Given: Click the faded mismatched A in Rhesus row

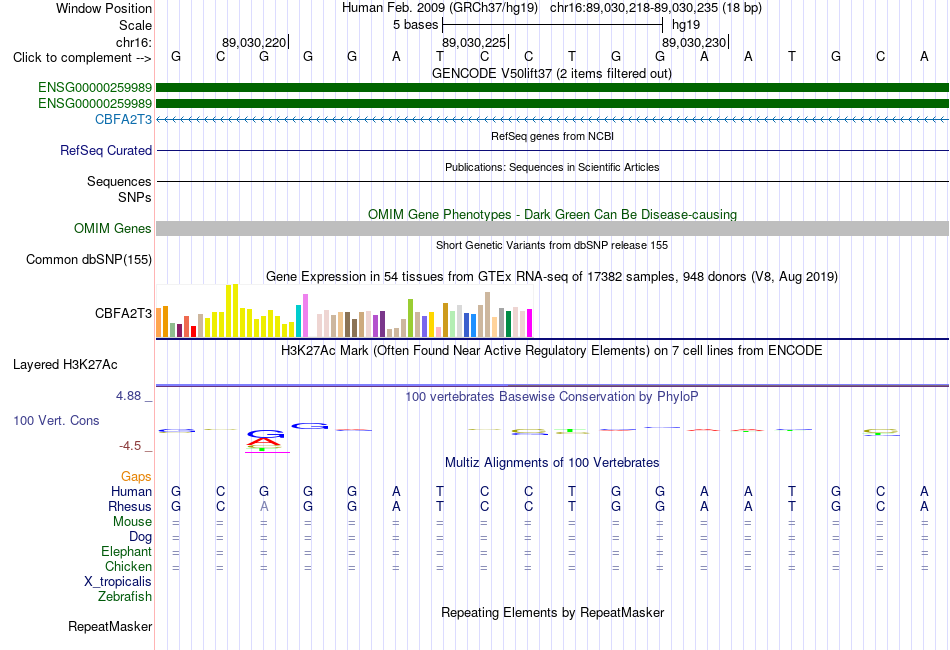Looking at the screenshot, I should 264,506.
